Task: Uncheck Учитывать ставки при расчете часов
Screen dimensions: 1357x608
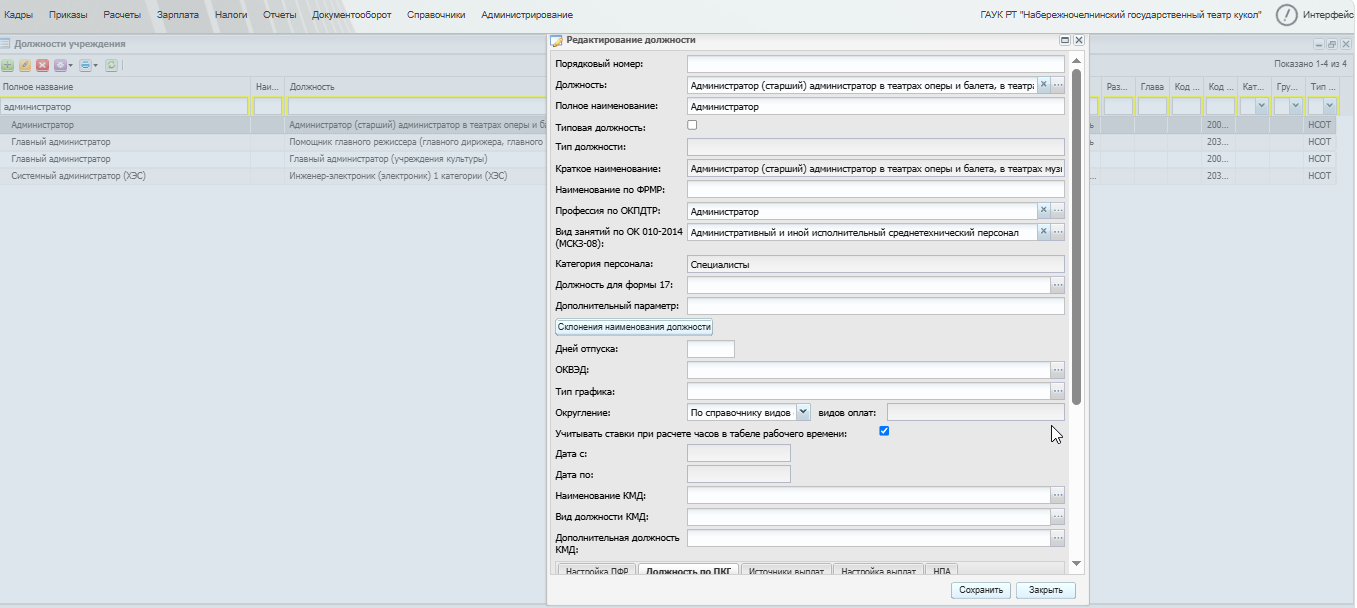Action: point(884,431)
